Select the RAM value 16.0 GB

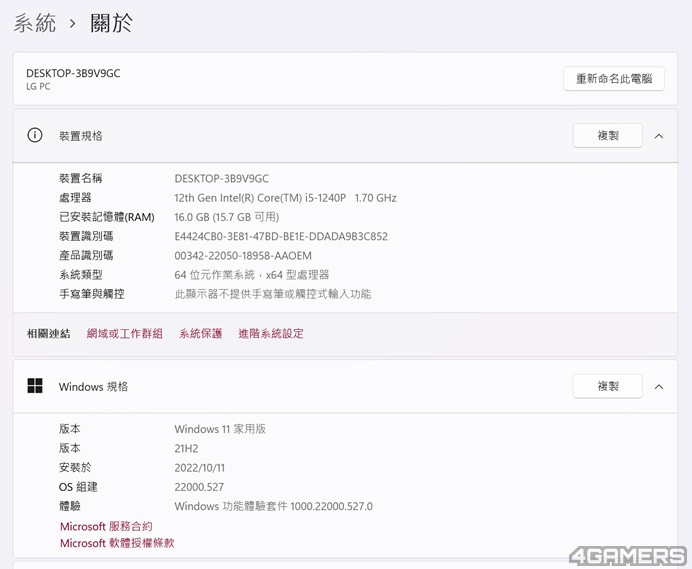point(227,217)
